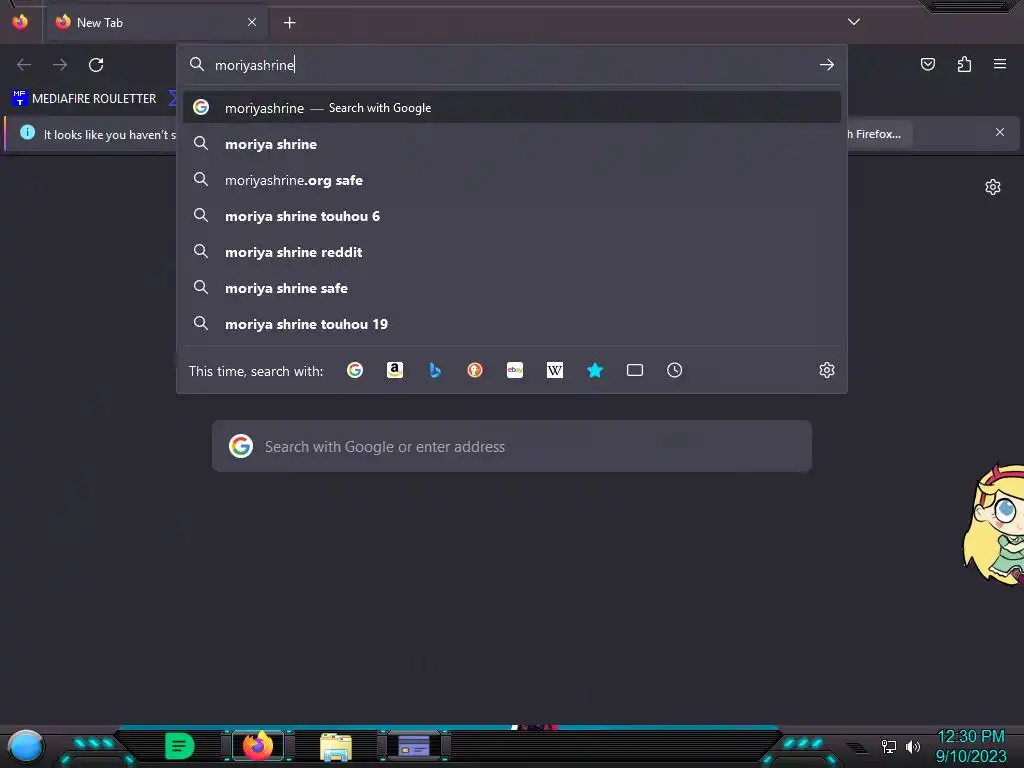Choose the 'moriya shrine' suggestion
1024x768 pixels.
tap(512, 144)
